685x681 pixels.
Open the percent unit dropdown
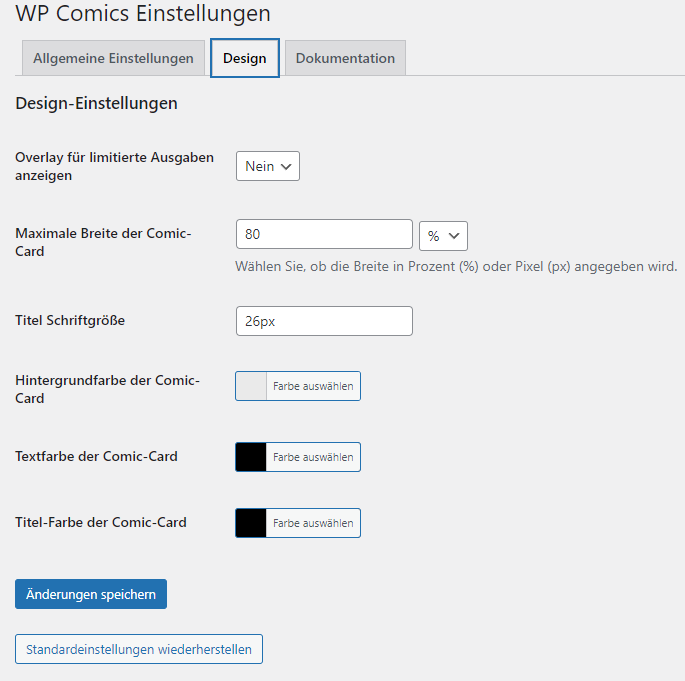pos(443,236)
